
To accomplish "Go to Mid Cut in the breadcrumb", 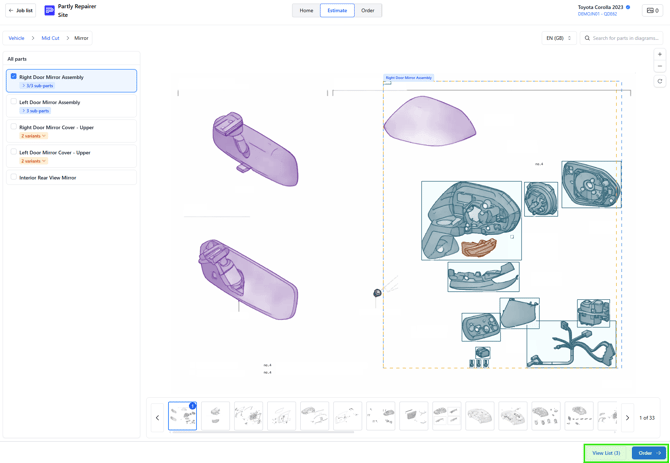I will click(50, 38).
